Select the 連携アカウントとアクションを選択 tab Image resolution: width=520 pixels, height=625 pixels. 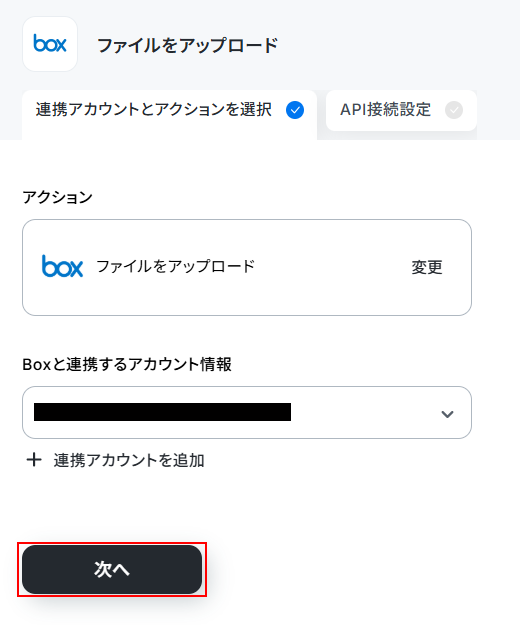pos(169,115)
